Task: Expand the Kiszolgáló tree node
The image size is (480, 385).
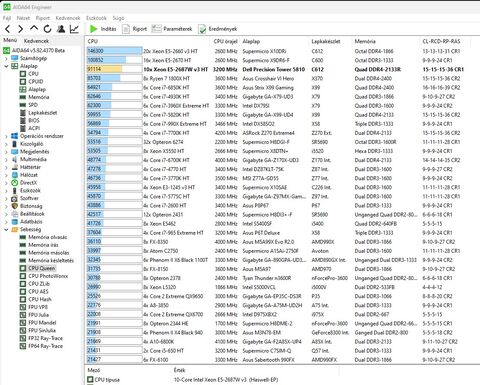Action: point(6,144)
